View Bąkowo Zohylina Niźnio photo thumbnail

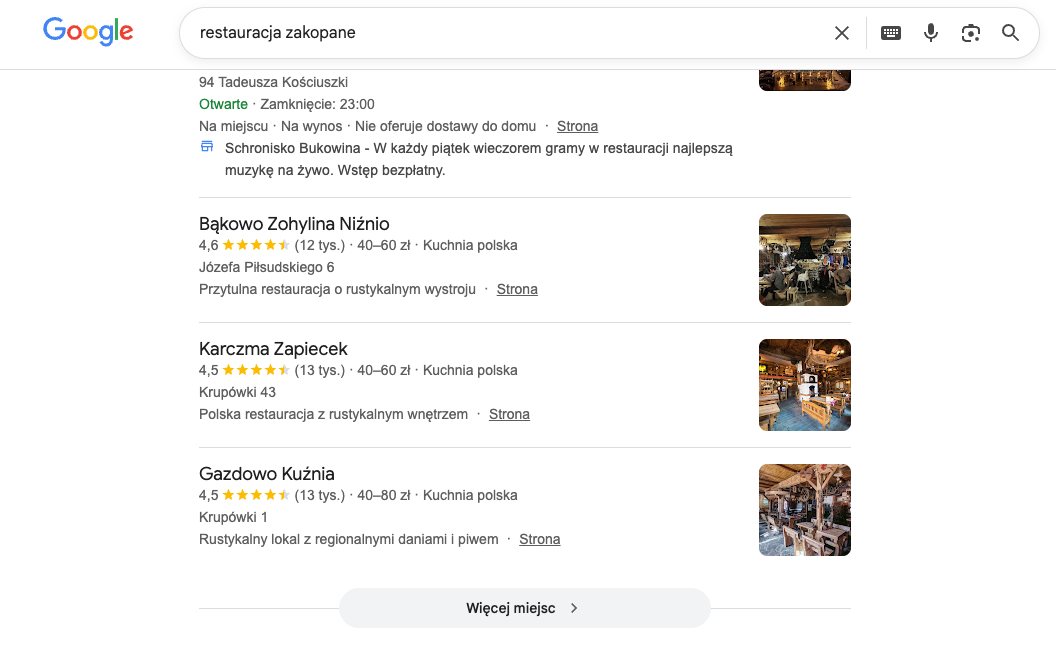[804, 260]
